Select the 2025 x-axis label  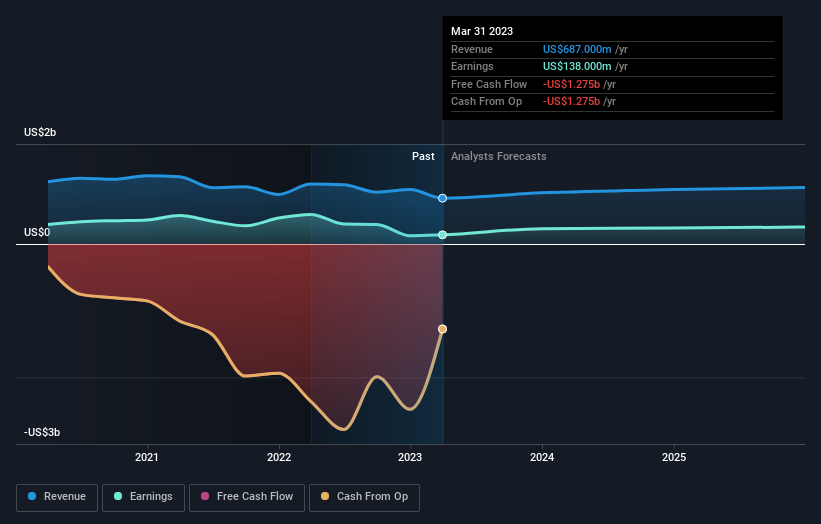[674, 458]
